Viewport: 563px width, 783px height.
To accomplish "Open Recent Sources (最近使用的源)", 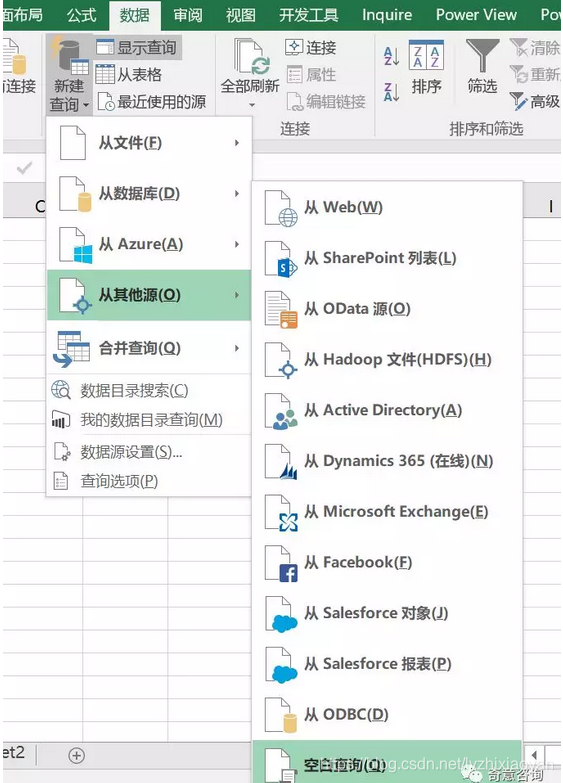I will (x=152, y=102).
